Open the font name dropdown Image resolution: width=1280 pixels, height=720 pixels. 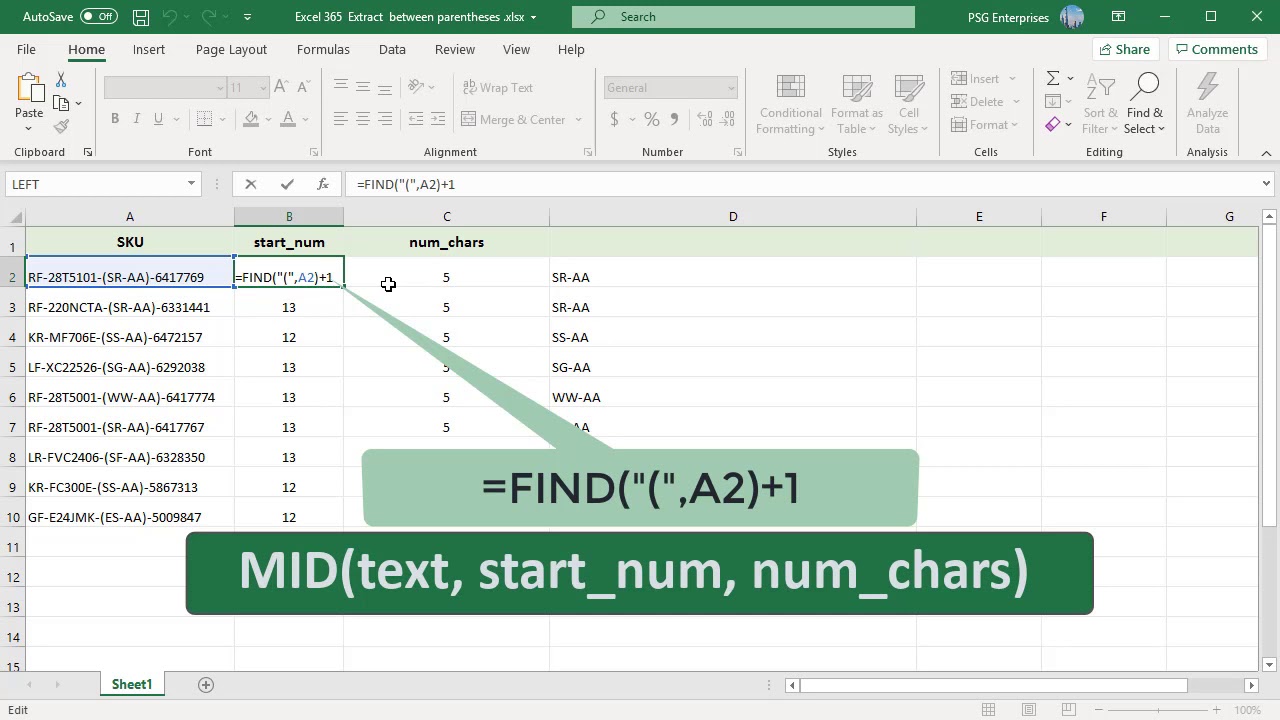(221, 88)
